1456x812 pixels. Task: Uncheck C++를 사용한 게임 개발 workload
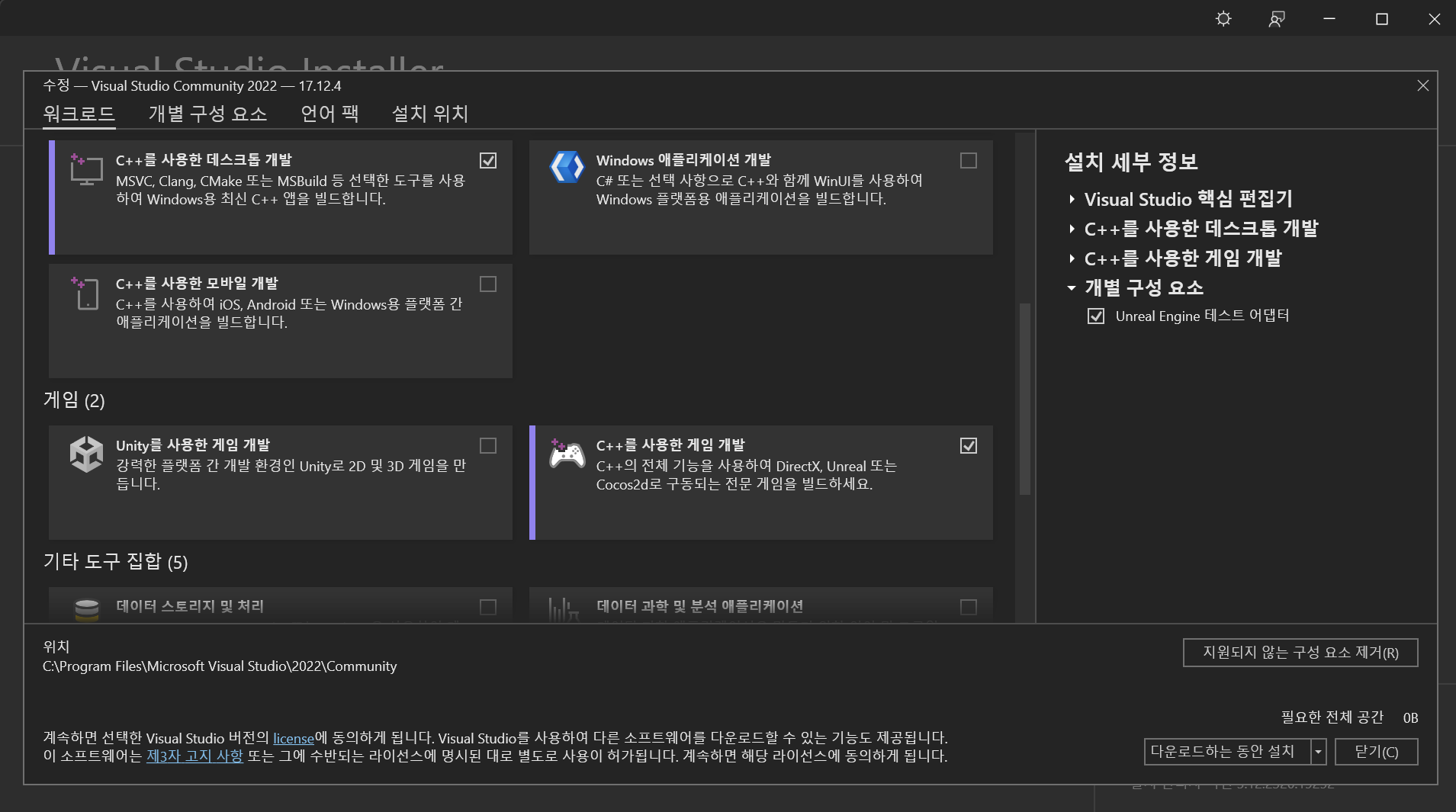pos(969,445)
